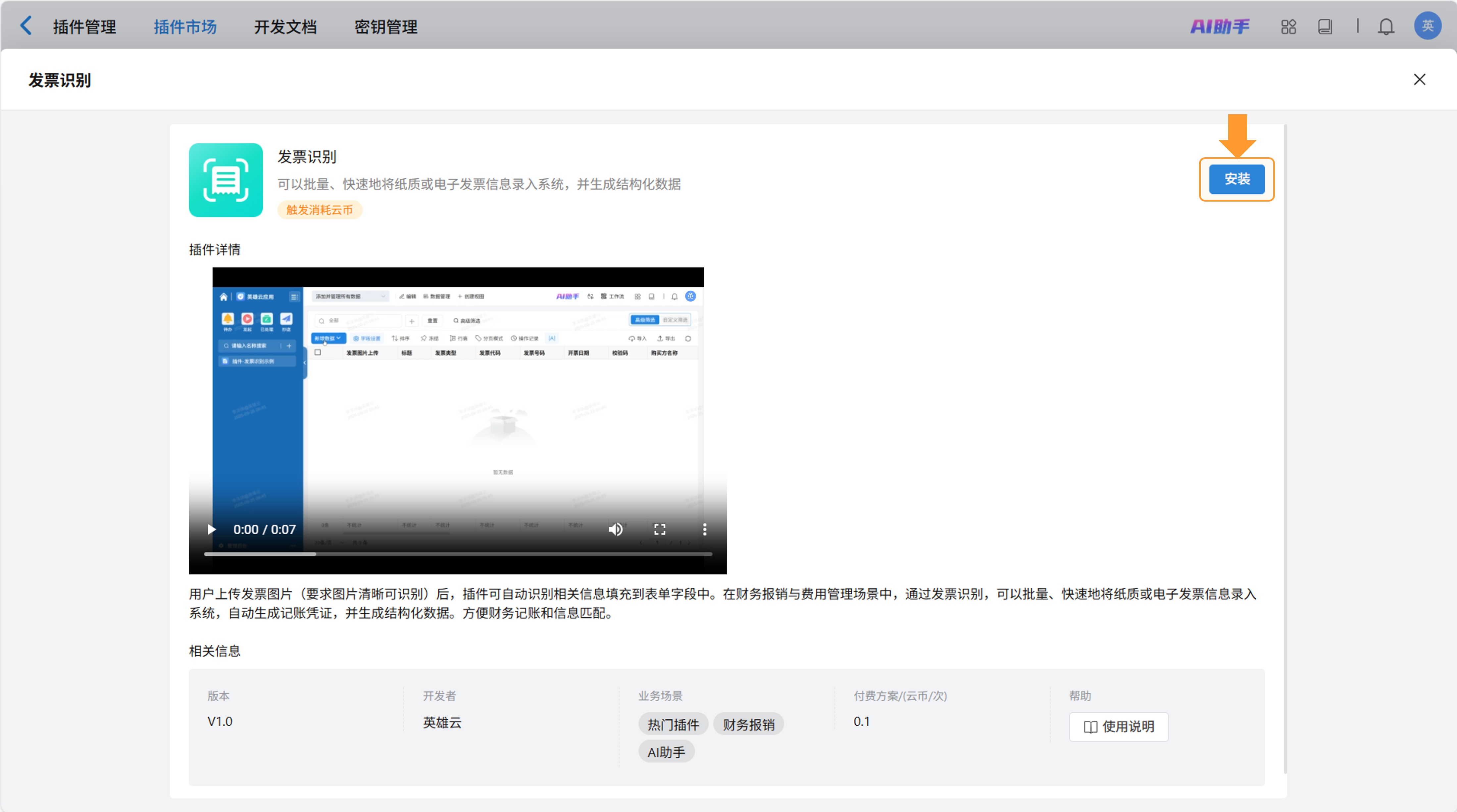Open video more options menu
The height and width of the screenshot is (812, 1457).
[704, 529]
